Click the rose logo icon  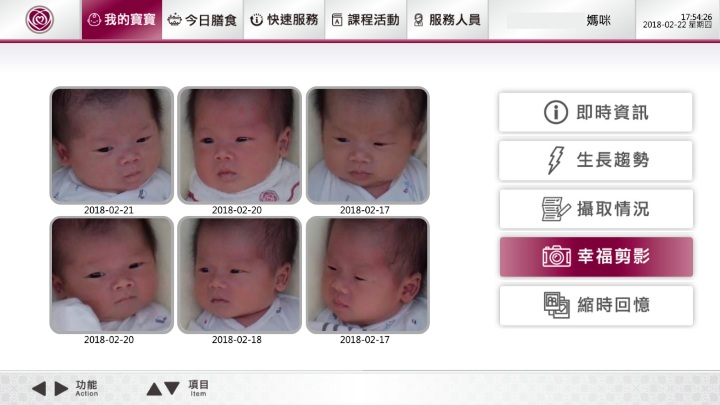click(39, 20)
